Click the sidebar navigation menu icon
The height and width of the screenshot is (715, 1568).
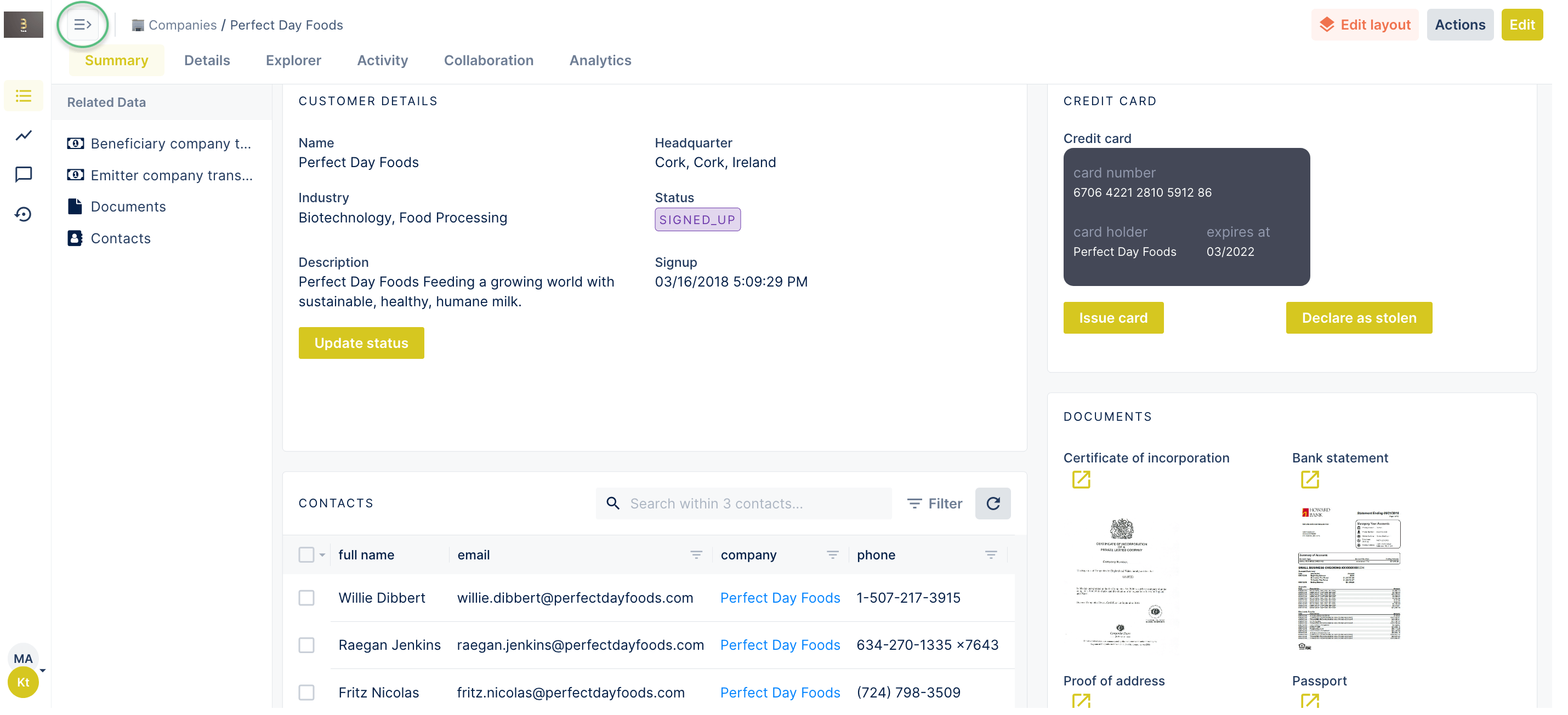pos(84,24)
